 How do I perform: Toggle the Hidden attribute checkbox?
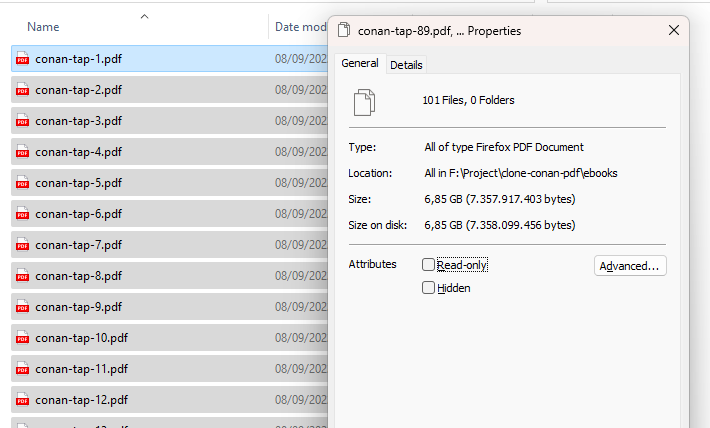(x=429, y=288)
